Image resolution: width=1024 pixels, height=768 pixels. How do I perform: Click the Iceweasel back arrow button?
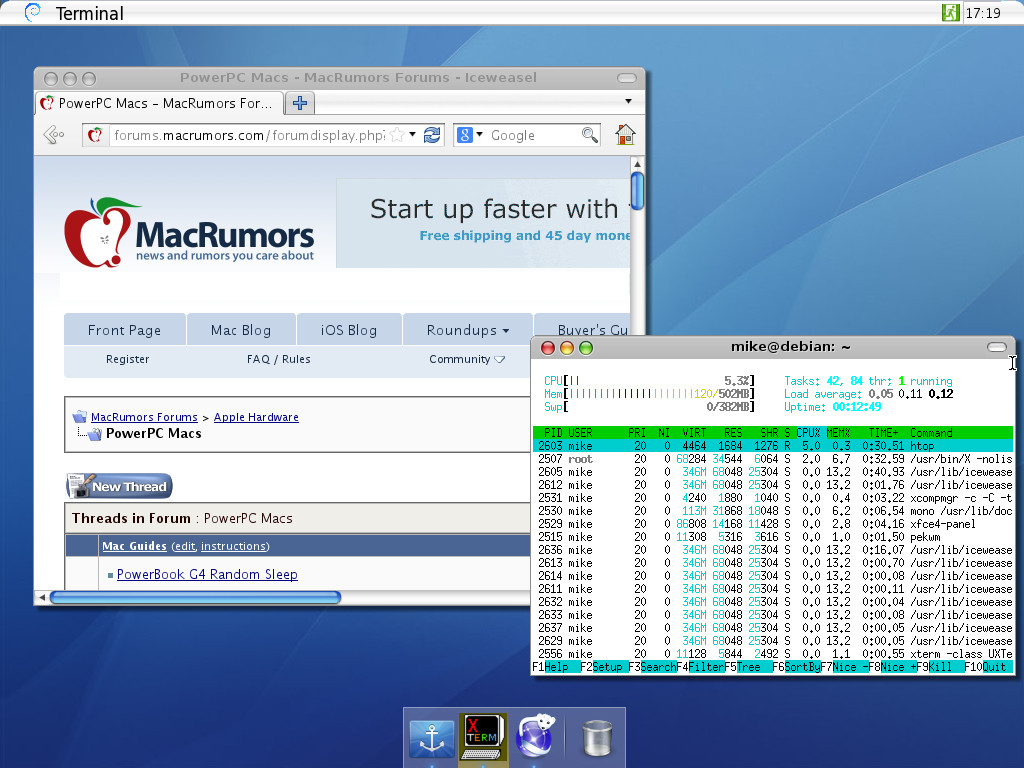tap(54, 135)
